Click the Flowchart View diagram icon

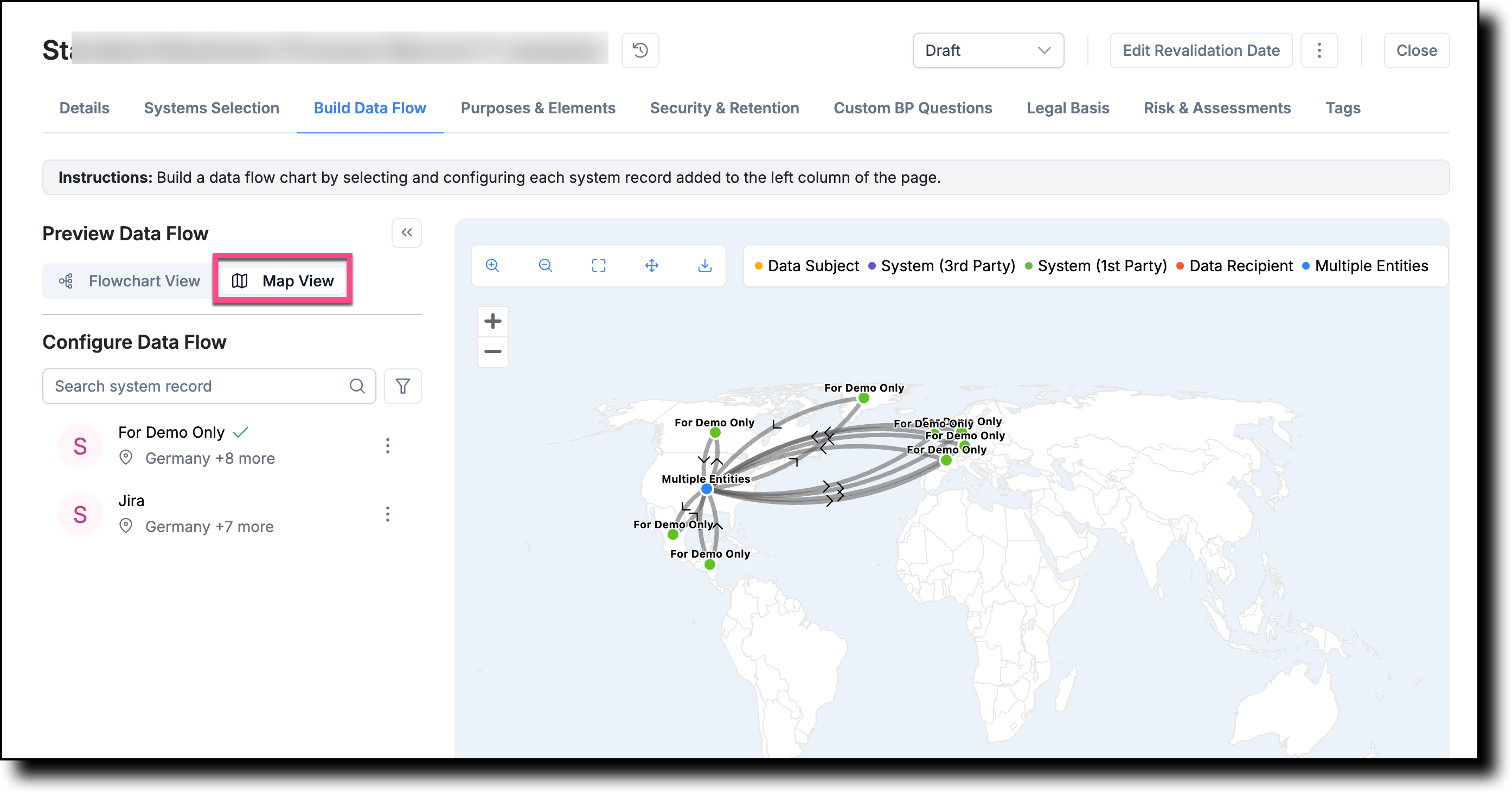point(66,281)
